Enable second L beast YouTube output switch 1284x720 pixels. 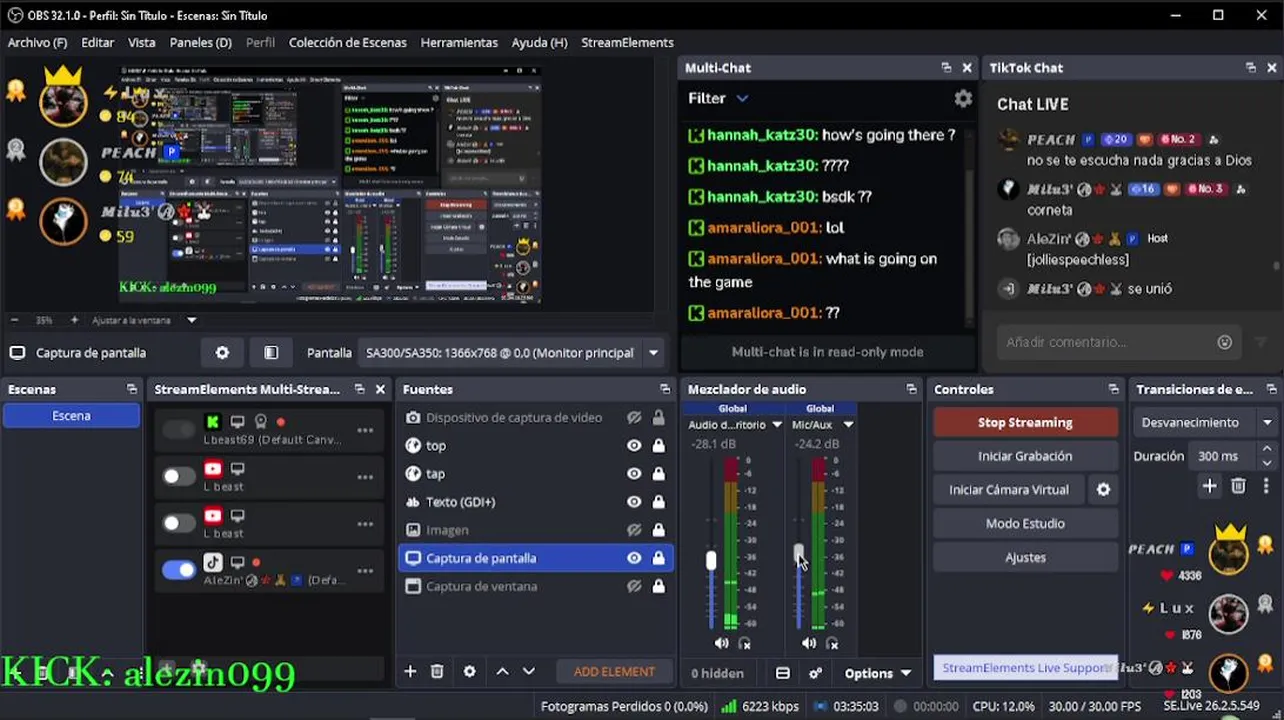point(179,523)
